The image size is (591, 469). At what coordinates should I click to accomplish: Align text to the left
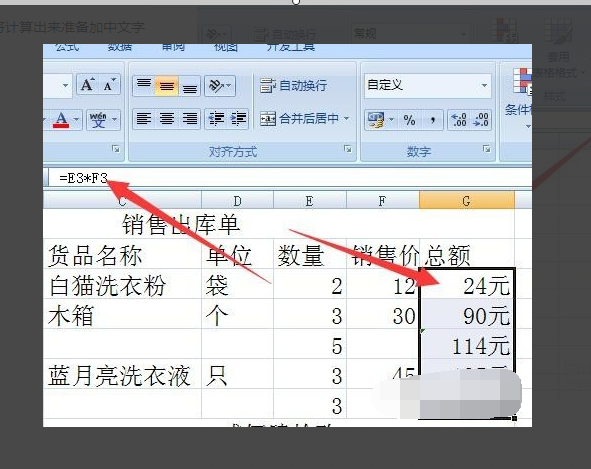point(144,119)
